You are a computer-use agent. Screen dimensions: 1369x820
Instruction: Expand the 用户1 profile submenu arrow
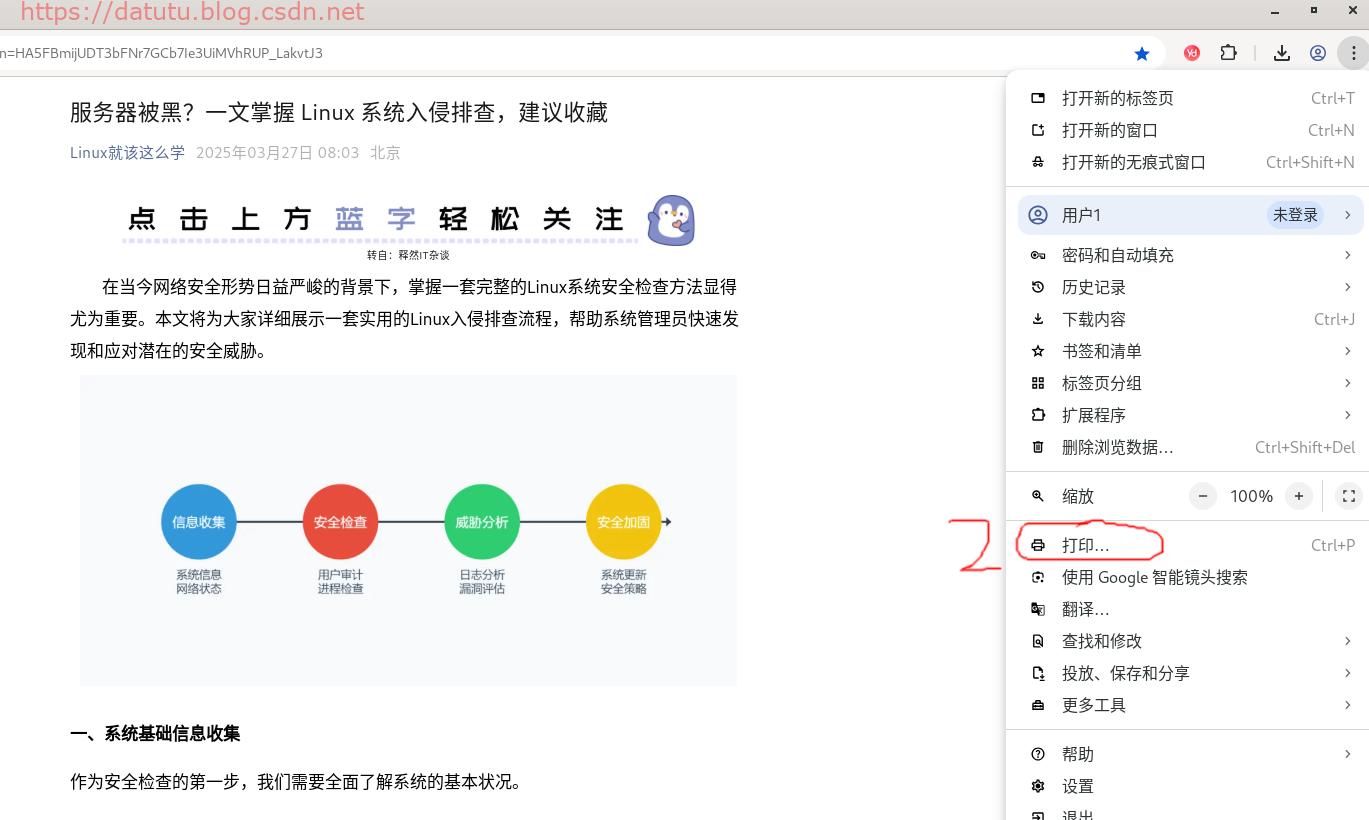pos(1347,215)
